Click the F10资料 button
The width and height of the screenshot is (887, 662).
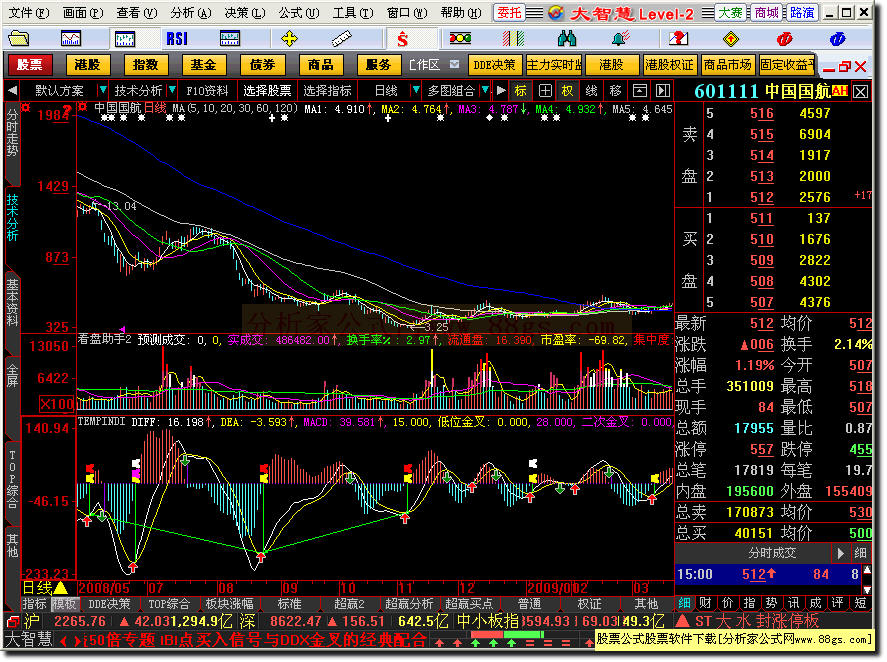[207, 91]
